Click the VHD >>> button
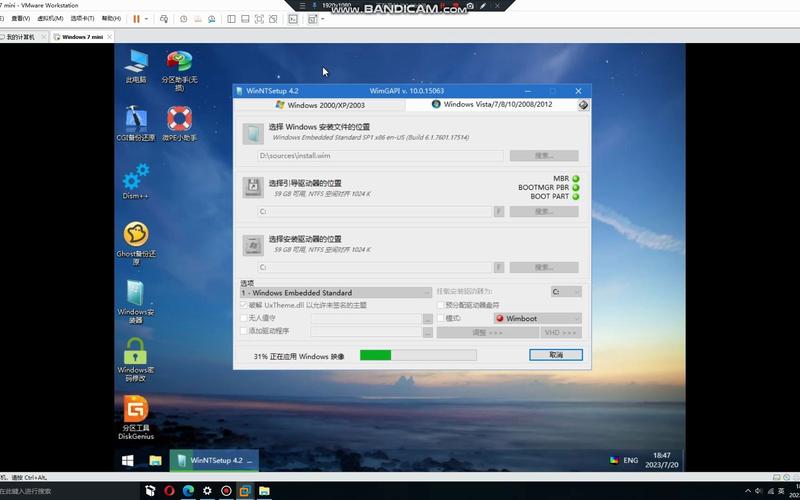Image resolution: width=800 pixels, height=500 pixels. click(x=561, y=332)
